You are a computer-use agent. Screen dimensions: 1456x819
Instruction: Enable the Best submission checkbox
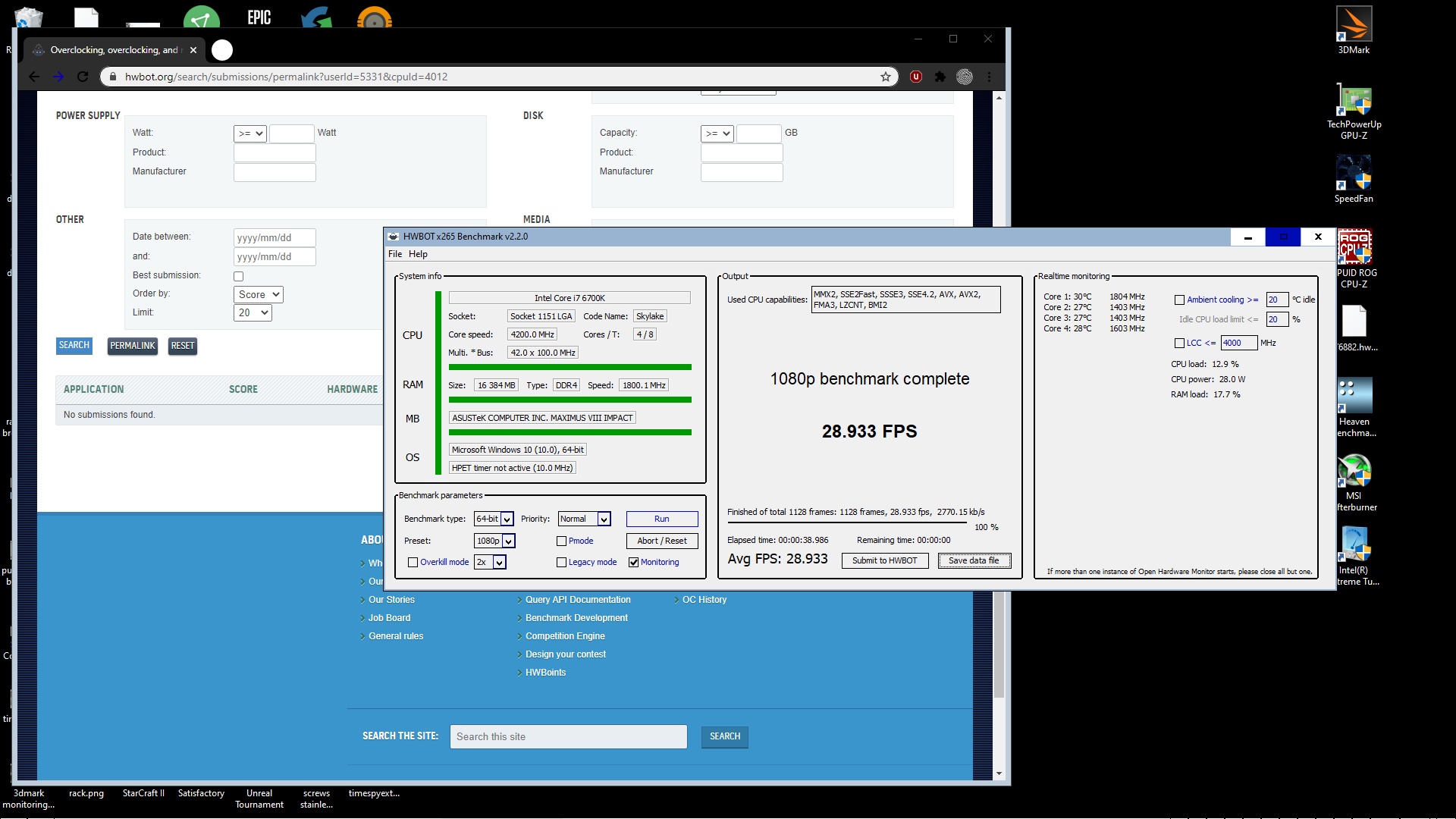(239, 276)
